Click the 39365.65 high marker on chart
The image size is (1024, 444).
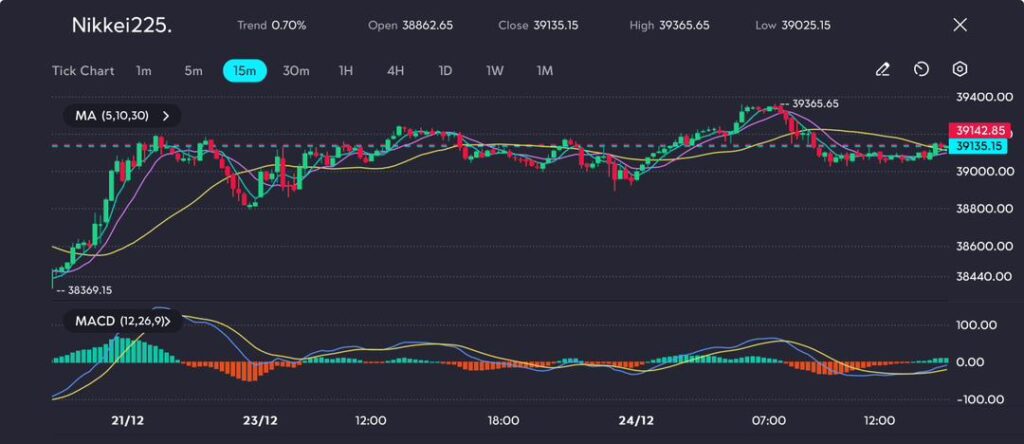click(x=814, y=103)
